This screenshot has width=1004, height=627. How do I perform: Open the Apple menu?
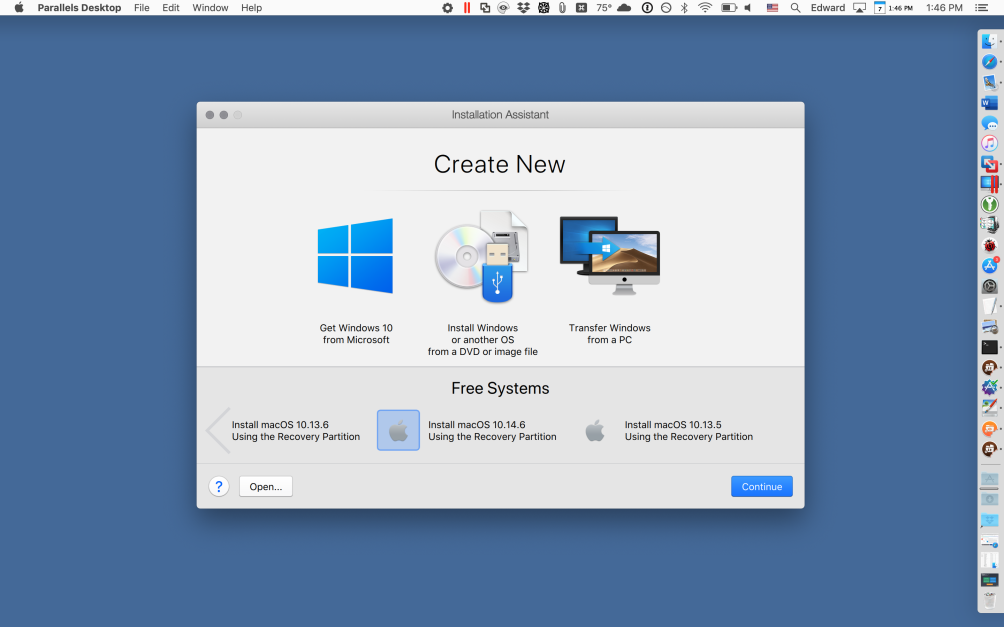(19, 8)
